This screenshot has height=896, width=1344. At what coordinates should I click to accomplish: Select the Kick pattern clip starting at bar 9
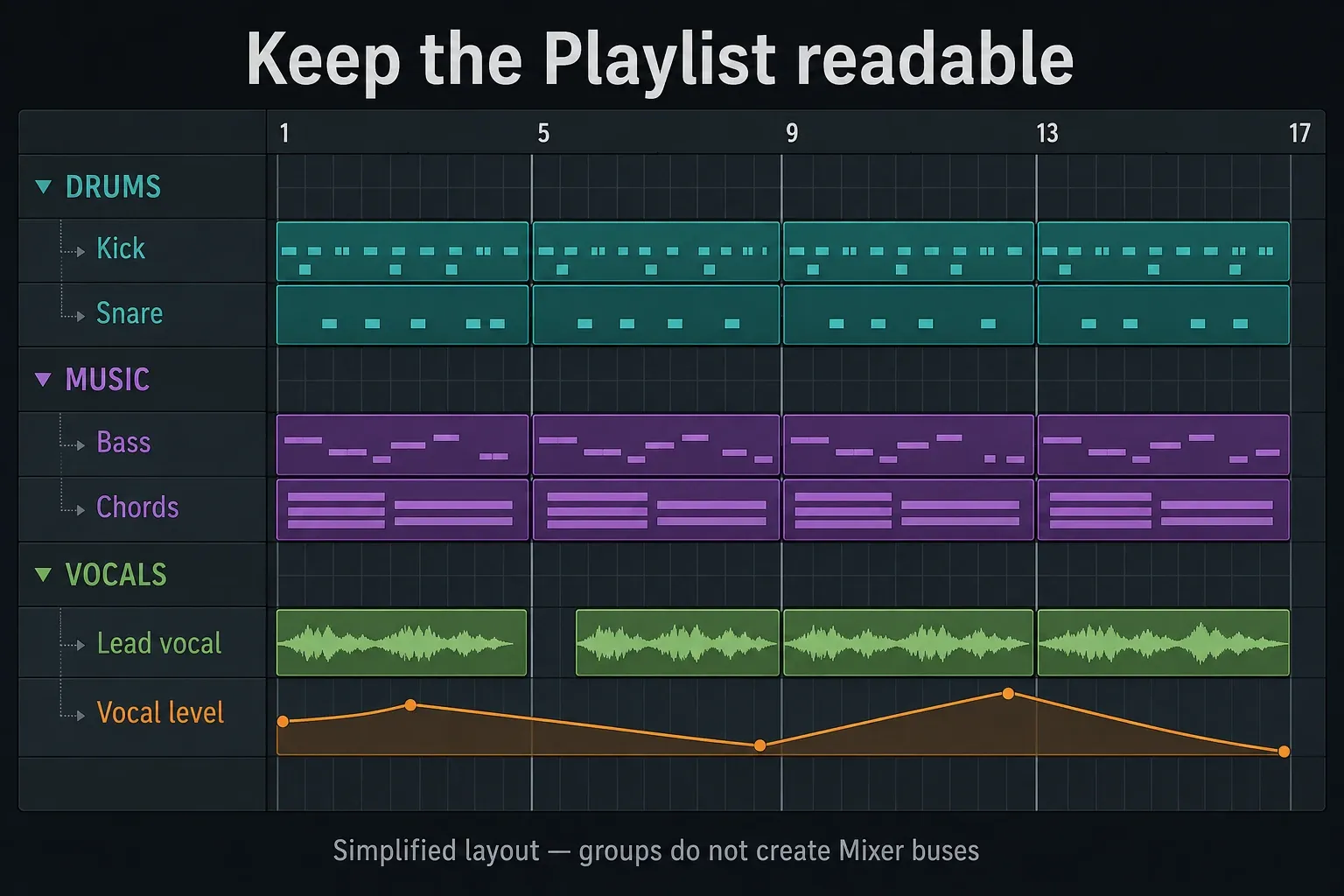point(908,252)
